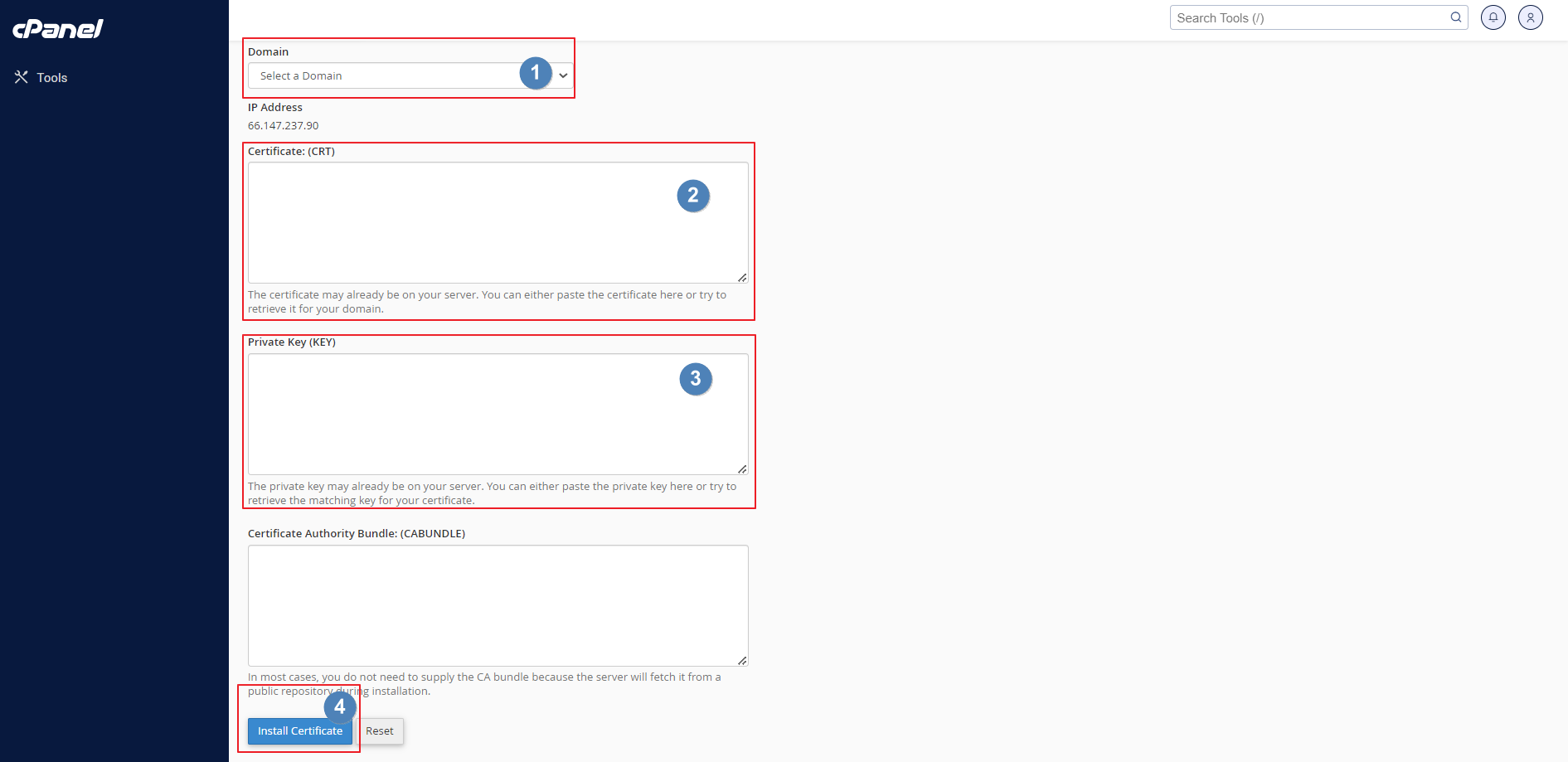This screenshot has width=1568, height=762.
Task: Click the Certificate Authority Bundle: (CABUNDLE) label
Action: pos(357,534)
